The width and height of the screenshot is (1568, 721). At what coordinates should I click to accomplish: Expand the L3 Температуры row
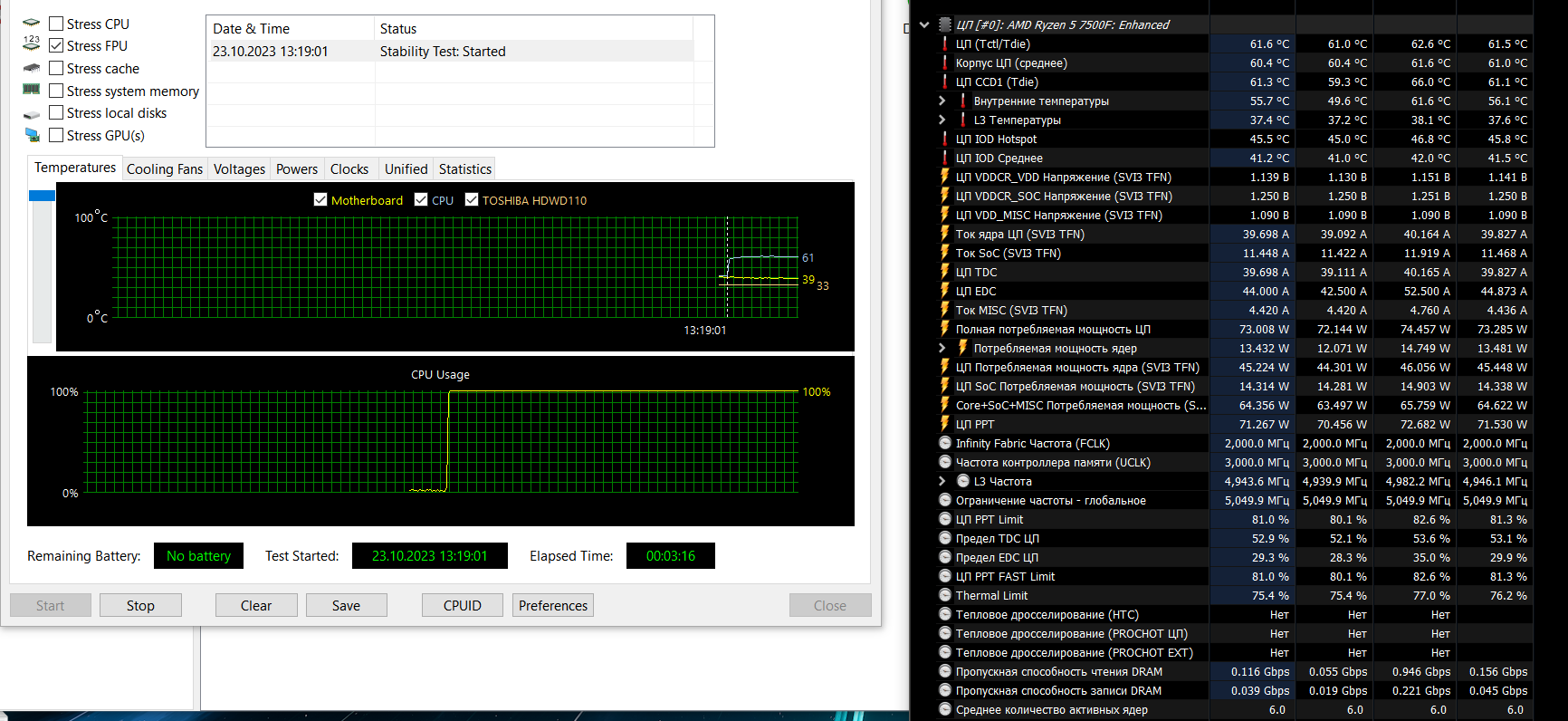pos(942,120)
